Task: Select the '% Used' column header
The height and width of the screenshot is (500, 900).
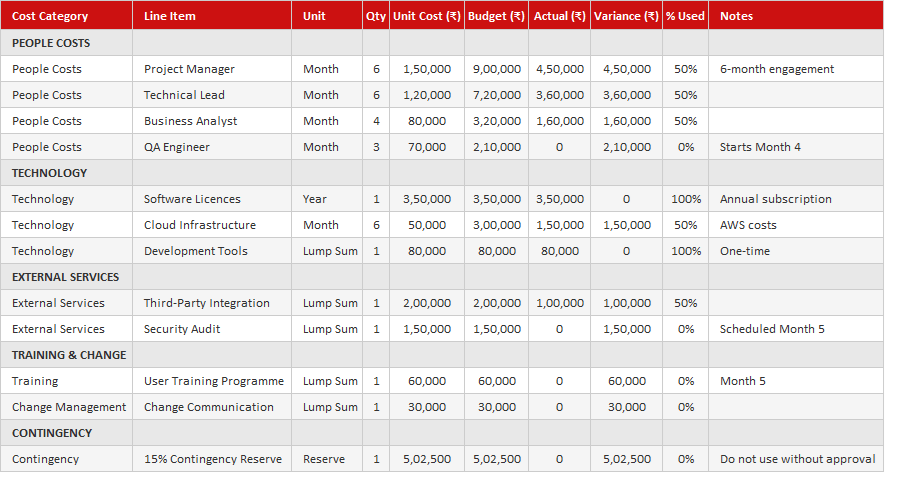Action: pyautogui.click(x=685, y=16)
